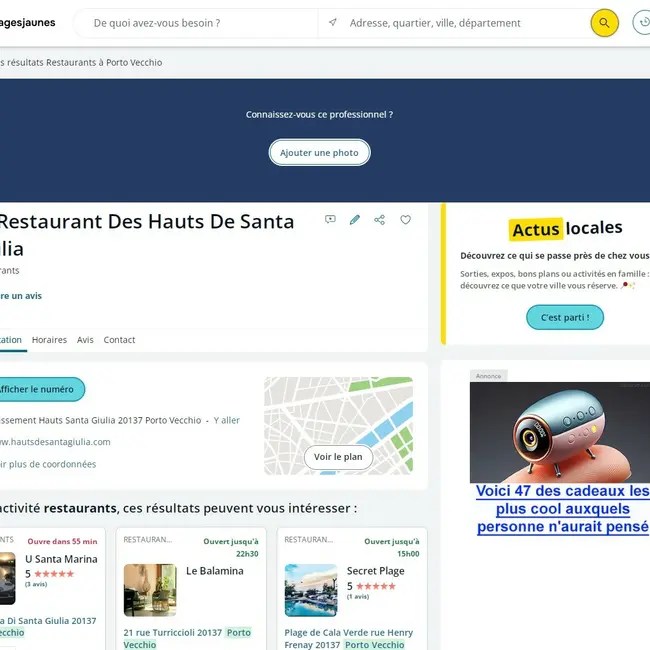Switch to the Horaires tab

pos(49,340)
